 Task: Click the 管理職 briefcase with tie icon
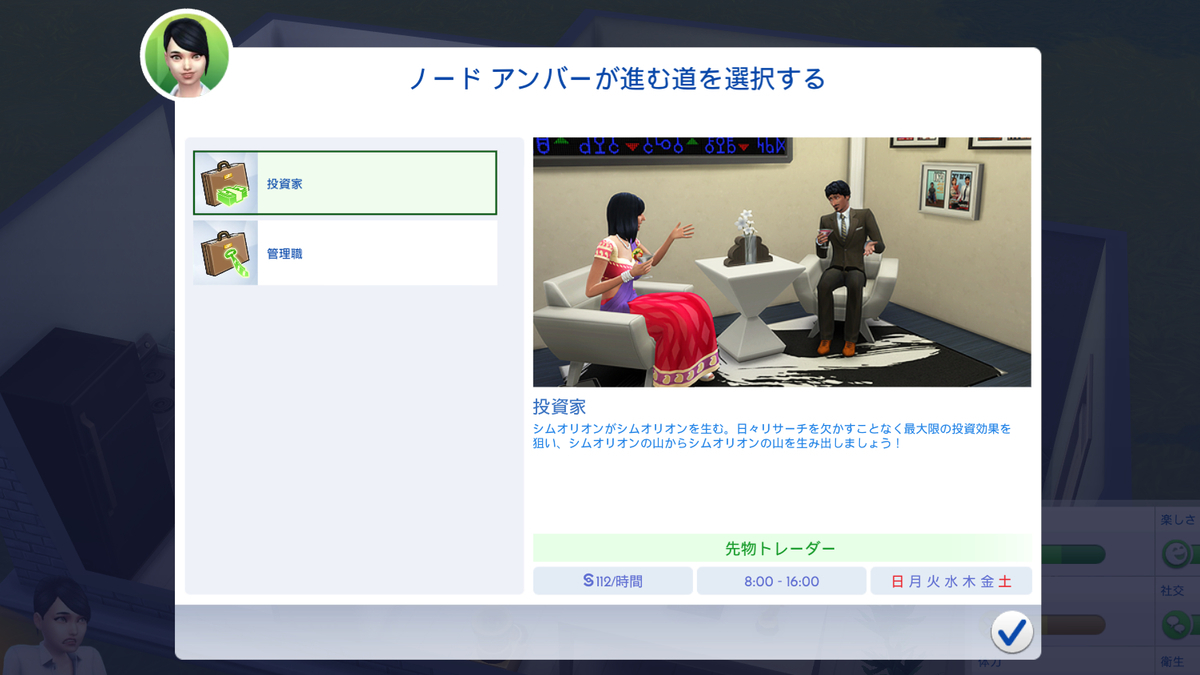pos(226,253)
